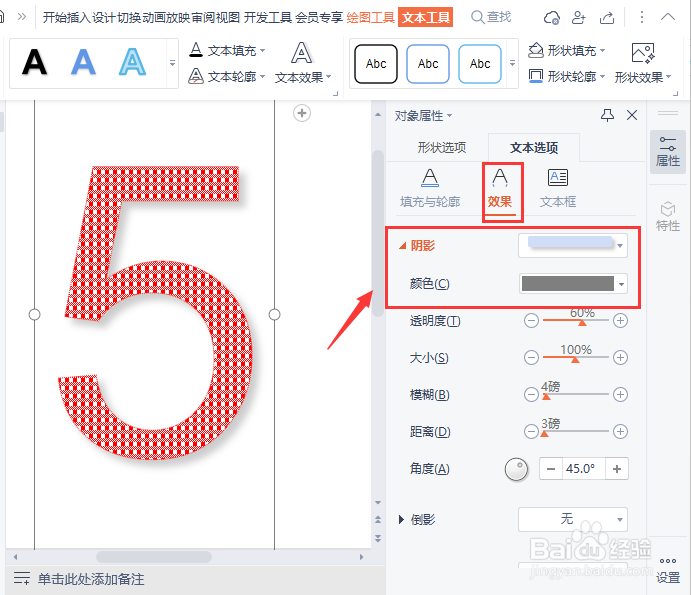Apply the blue gradient text preset
Image resolution: width=691 pixels, height=595 pixels.
pyautogui.click(x=83, y=63)
